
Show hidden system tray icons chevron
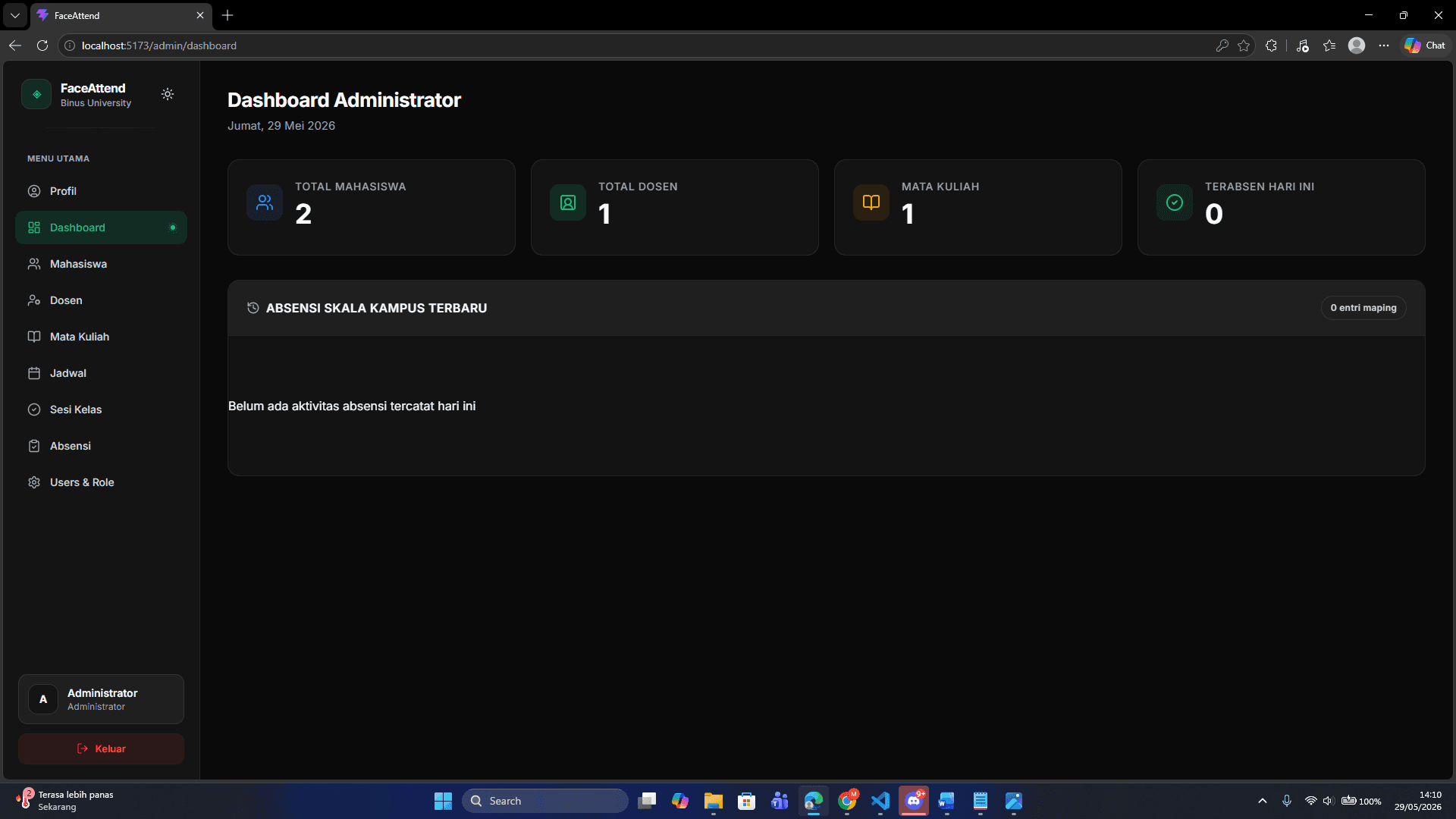coord(1263,801)
